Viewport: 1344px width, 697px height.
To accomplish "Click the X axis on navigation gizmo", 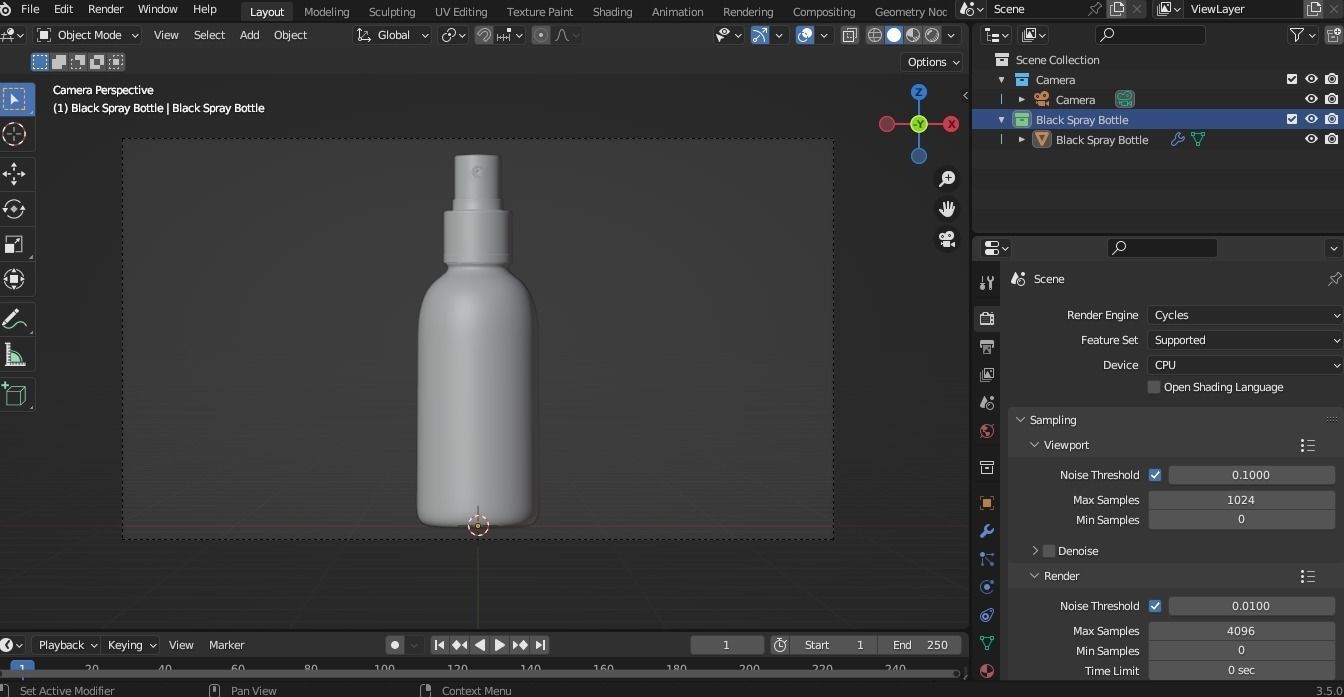I will pyautogui.click(x=951, y=124).
